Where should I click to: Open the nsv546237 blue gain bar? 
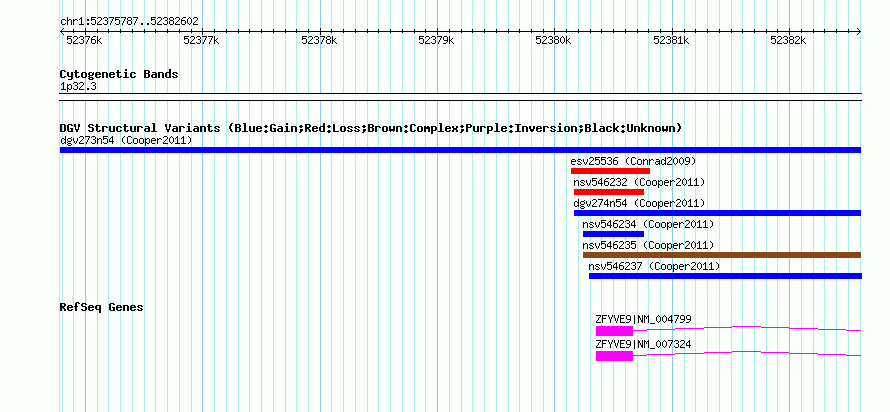tap(725, 276)
